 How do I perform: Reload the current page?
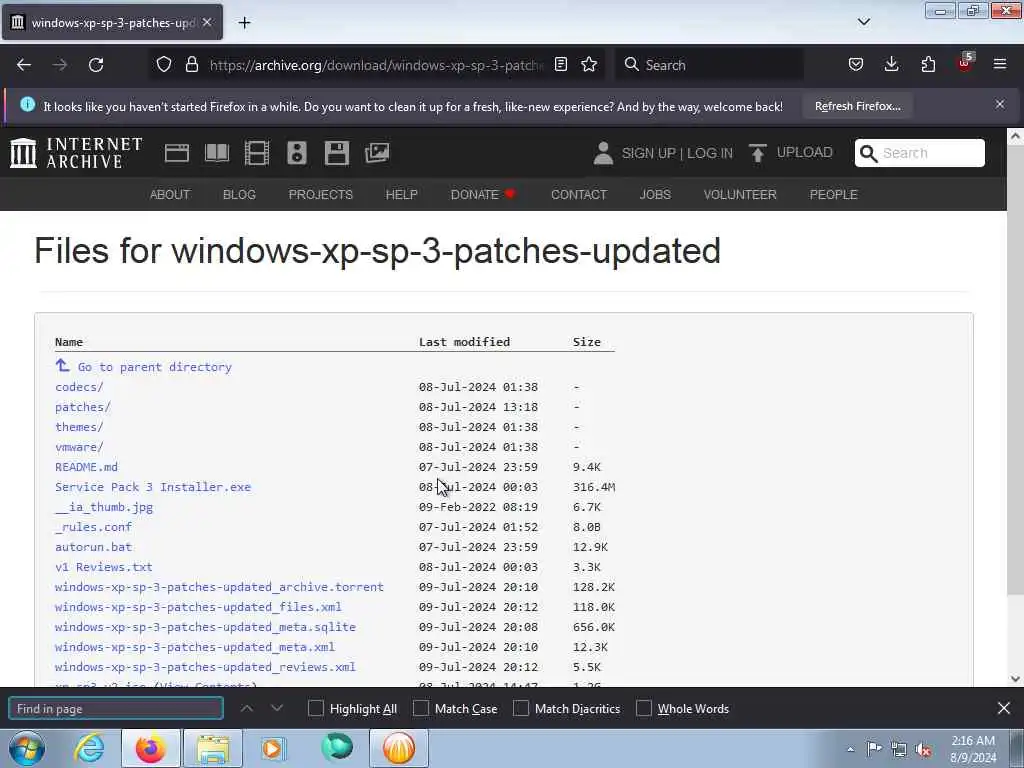pyautogui.click(x=96, y=65)
